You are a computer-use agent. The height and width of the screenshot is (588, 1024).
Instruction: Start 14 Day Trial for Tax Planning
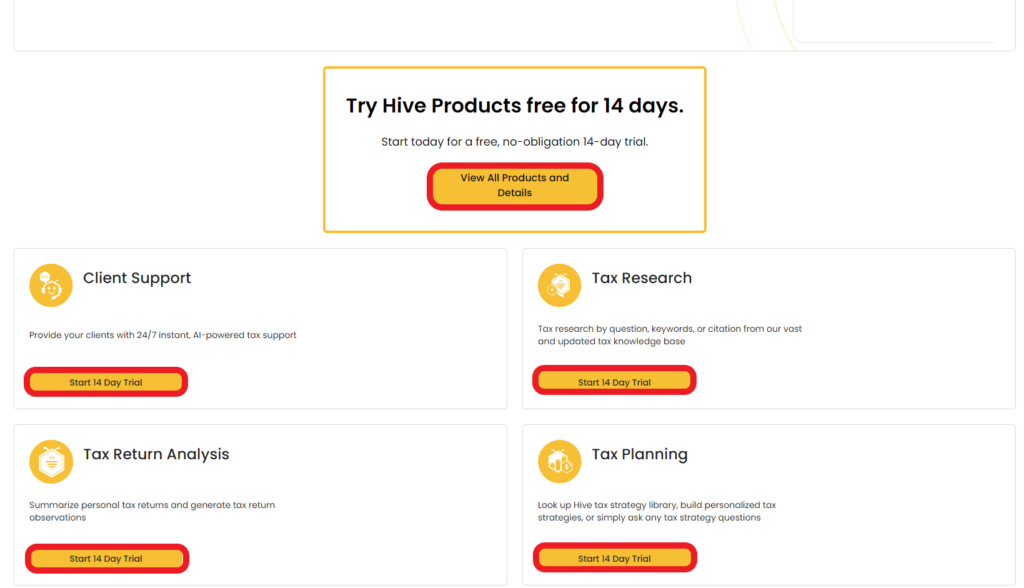pyautogui.click(x=614, y=558)
